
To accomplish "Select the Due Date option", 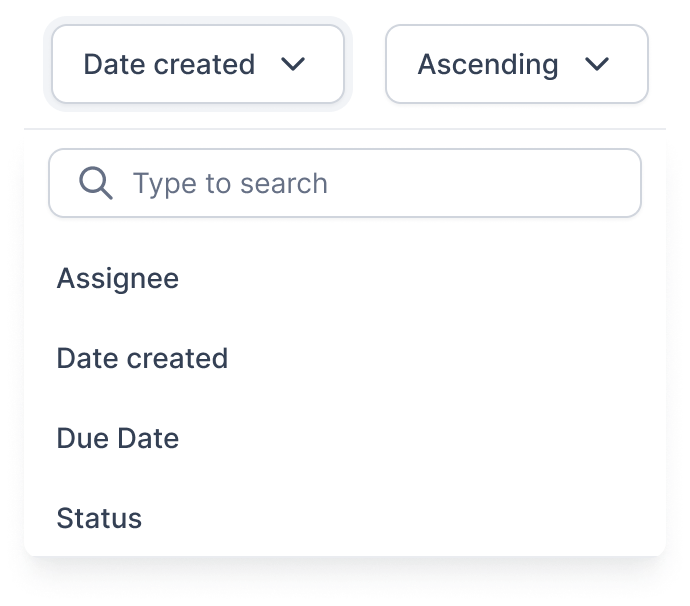I will pyautogui.click(x=345, y=438).
